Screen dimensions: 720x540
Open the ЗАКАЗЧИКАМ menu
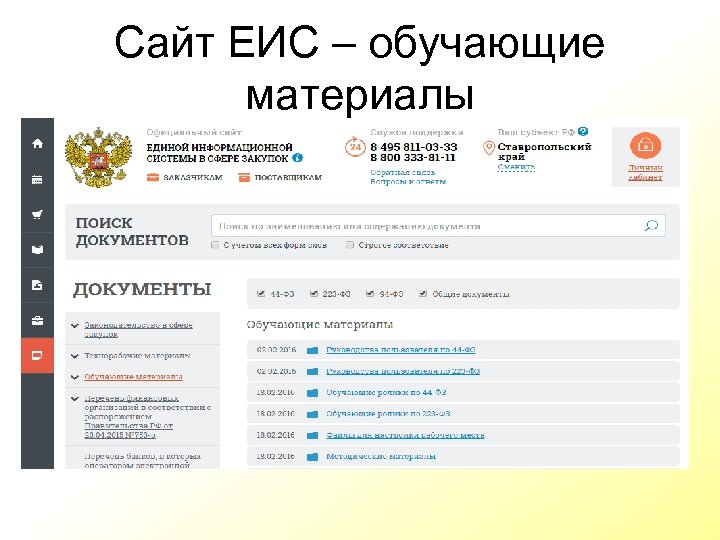pyautogui.click(x=193, y=177)
